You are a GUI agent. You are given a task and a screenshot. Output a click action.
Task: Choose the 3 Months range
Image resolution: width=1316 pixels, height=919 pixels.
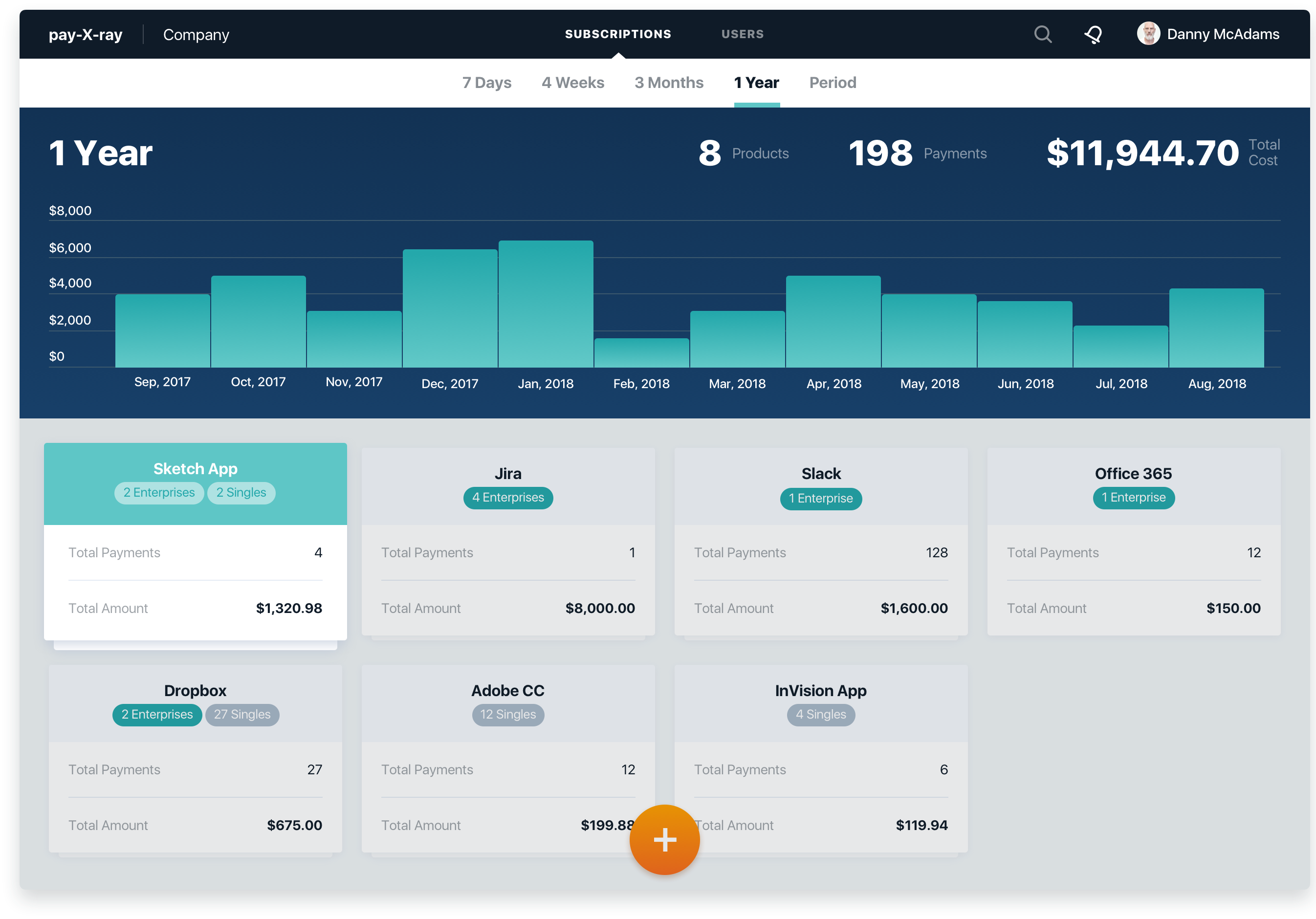coord(669,83)
